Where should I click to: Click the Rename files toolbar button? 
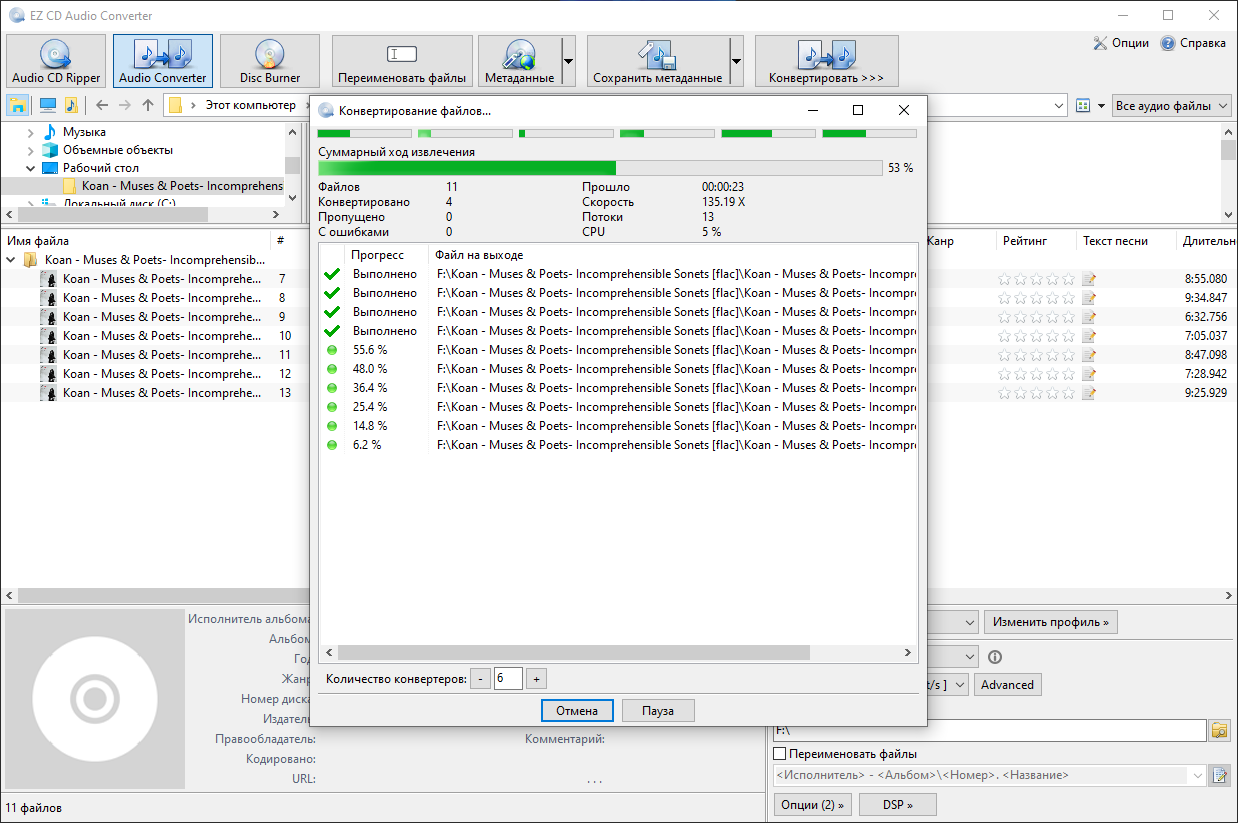pyautogui.click(x=402, y=61)
